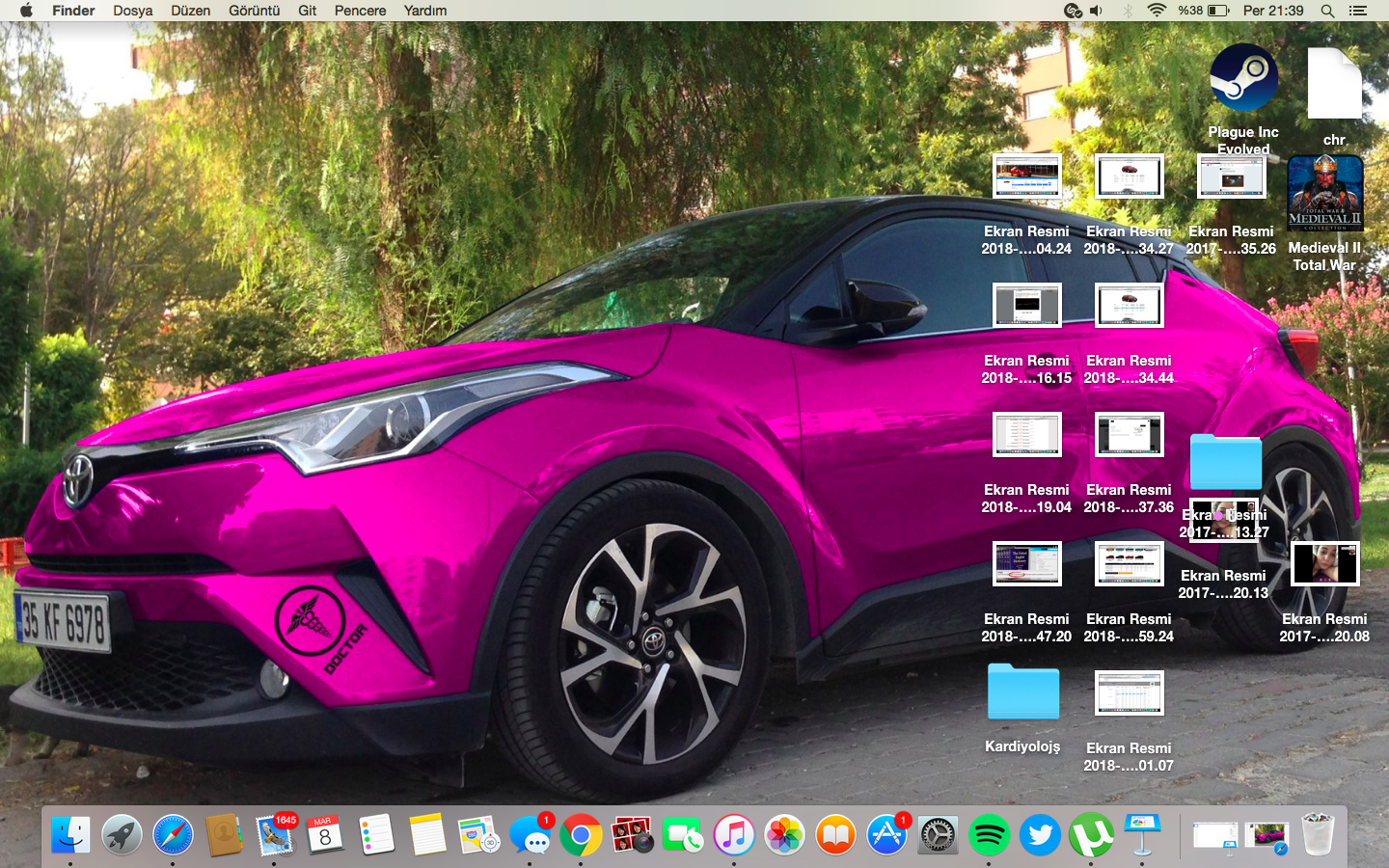
Task: Open App Store in the Dock
Action: click(887, 834)
